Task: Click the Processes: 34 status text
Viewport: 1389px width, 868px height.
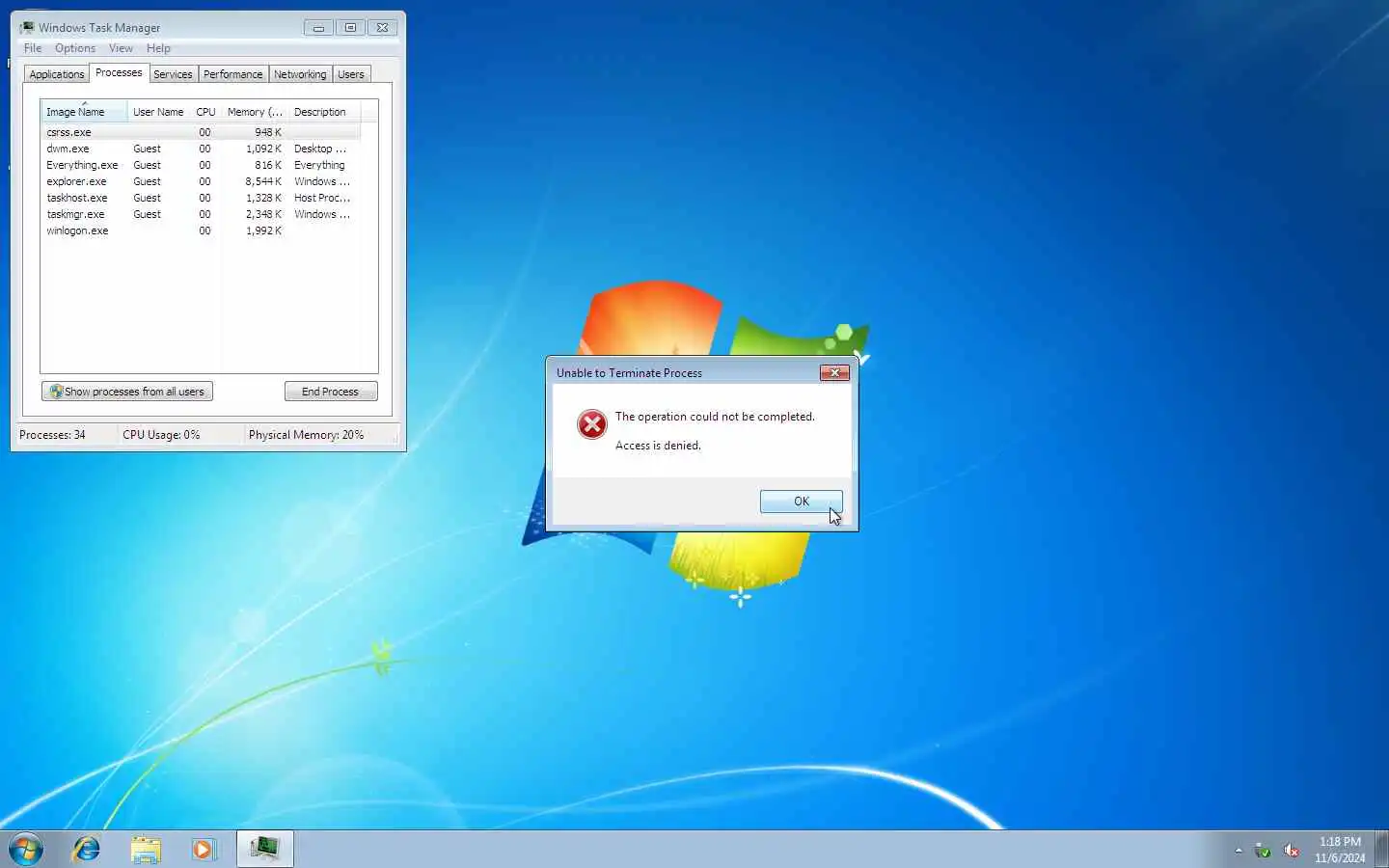Action: pyautogui.click(x=52, y=435)
